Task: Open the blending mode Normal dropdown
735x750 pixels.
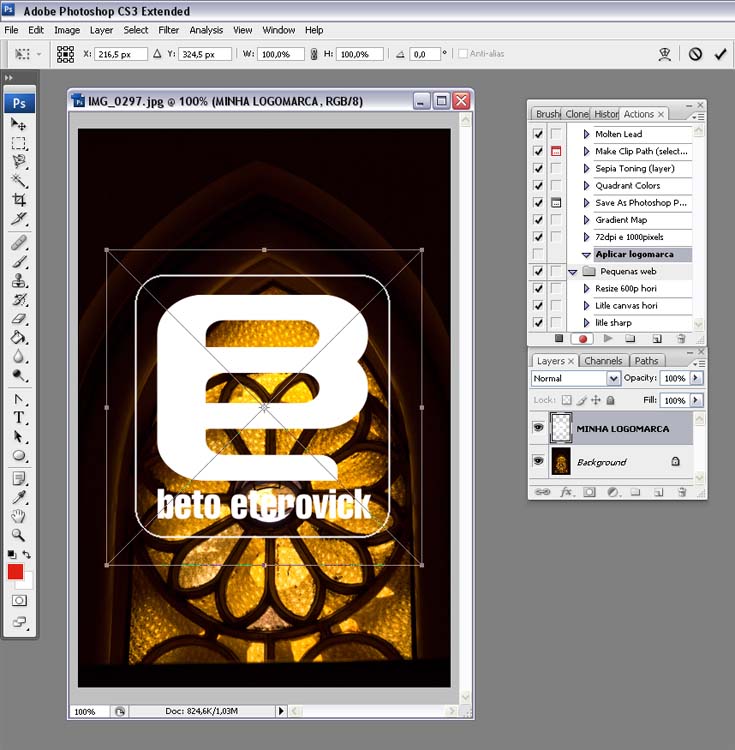Action: pos(576,379)
